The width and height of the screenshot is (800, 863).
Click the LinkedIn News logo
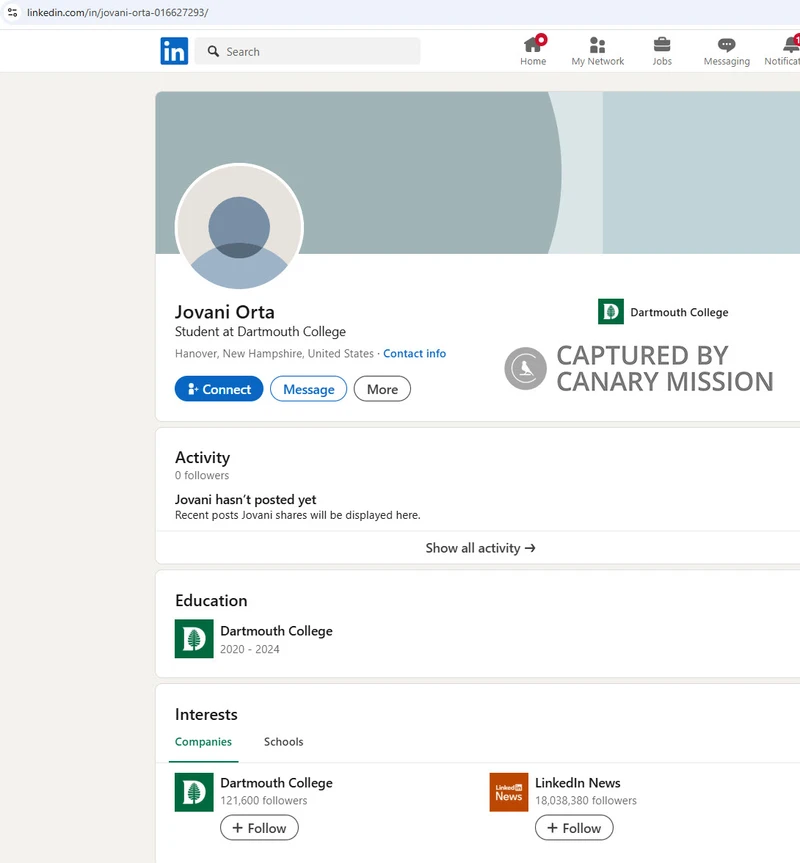(509, 792)
